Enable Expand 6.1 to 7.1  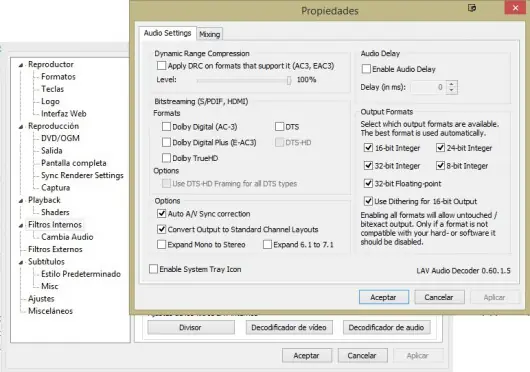(x=267, y=244)
